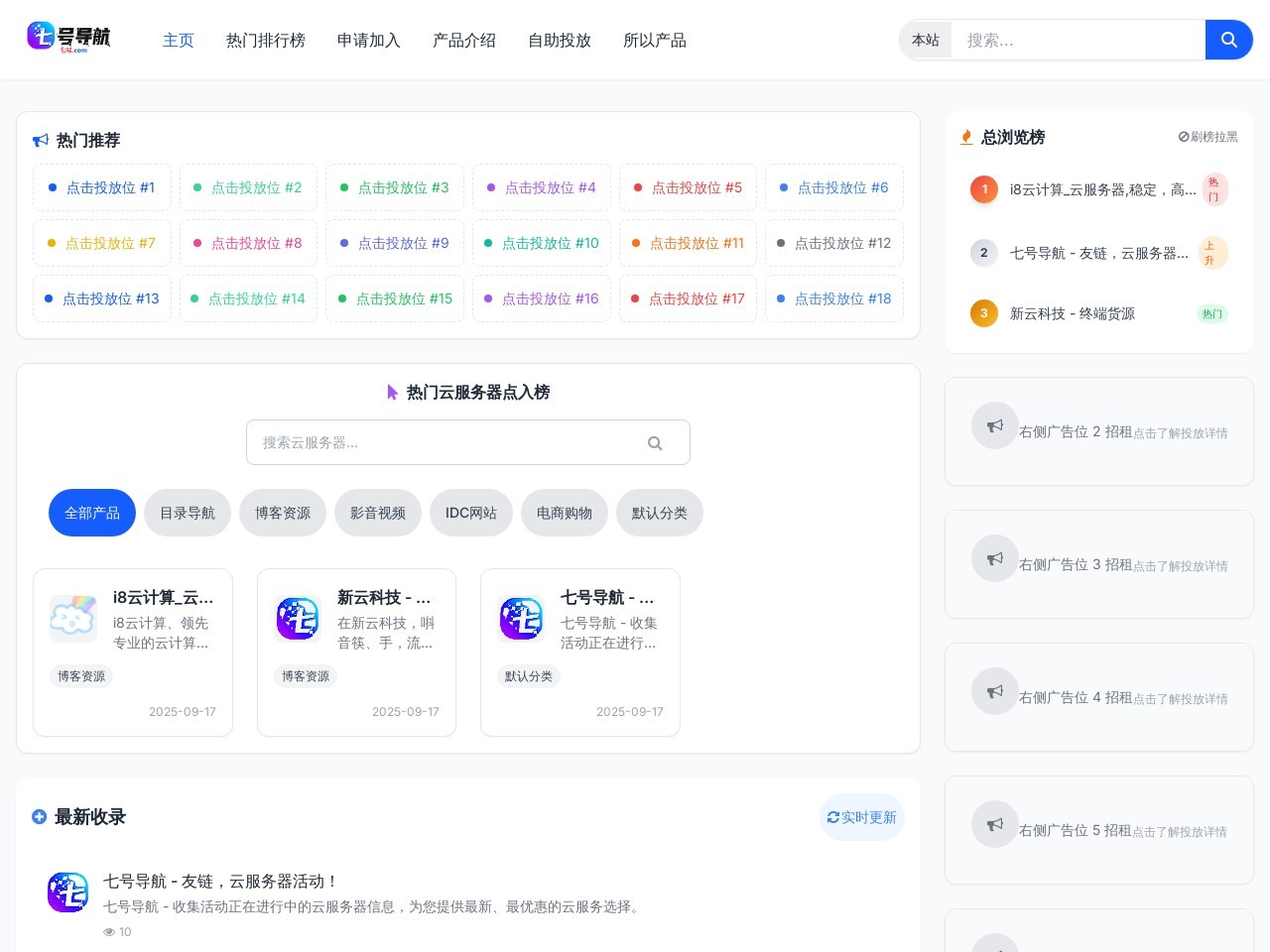Click the 刷榜拉黑 link

tap(1208, 137)
